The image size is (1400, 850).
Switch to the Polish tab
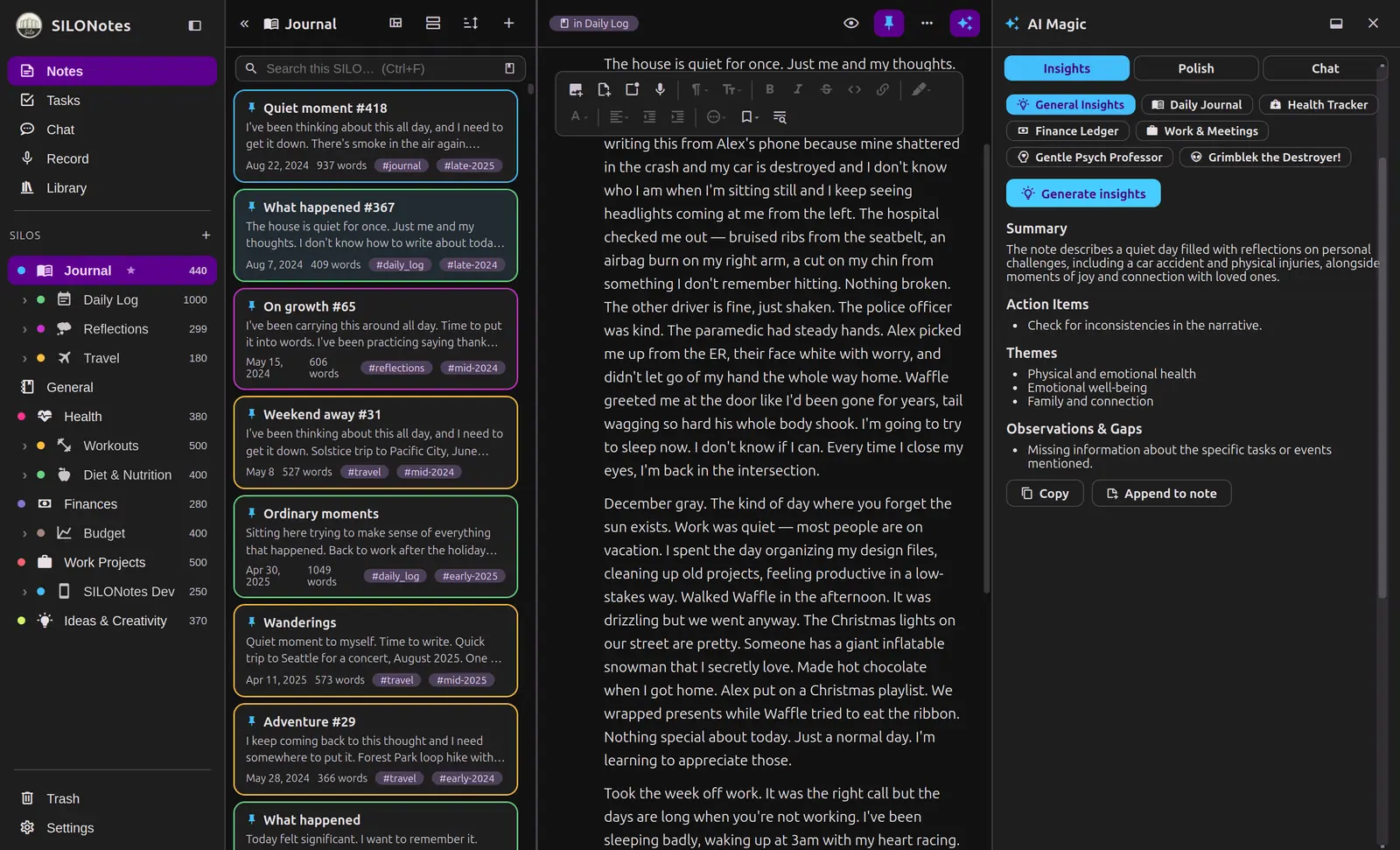(x=1195, y=68)
